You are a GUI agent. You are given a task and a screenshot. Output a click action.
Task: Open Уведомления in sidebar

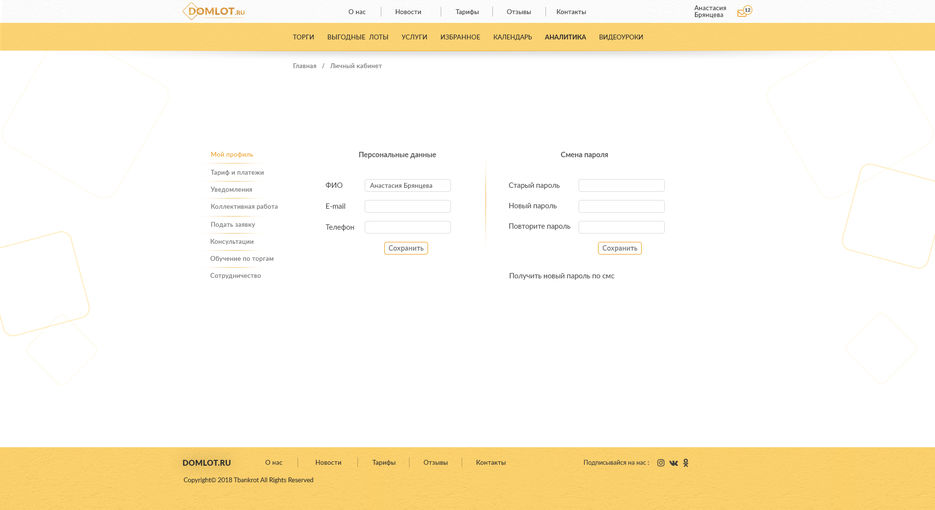coord(231,190)
